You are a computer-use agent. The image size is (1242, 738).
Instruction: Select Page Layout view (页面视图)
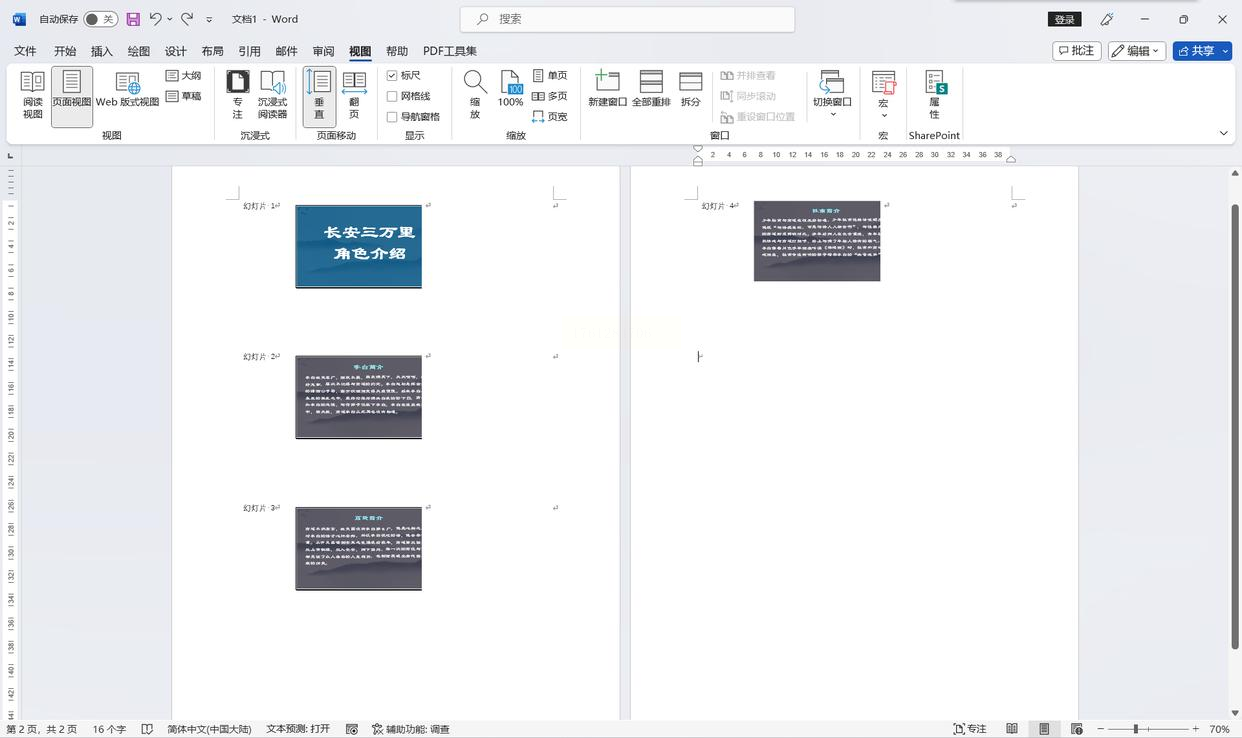tap(72, 96)
